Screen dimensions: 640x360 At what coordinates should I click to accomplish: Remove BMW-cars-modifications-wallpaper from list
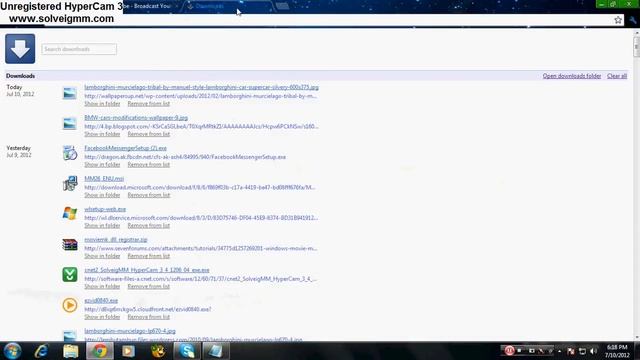point(149,134)
